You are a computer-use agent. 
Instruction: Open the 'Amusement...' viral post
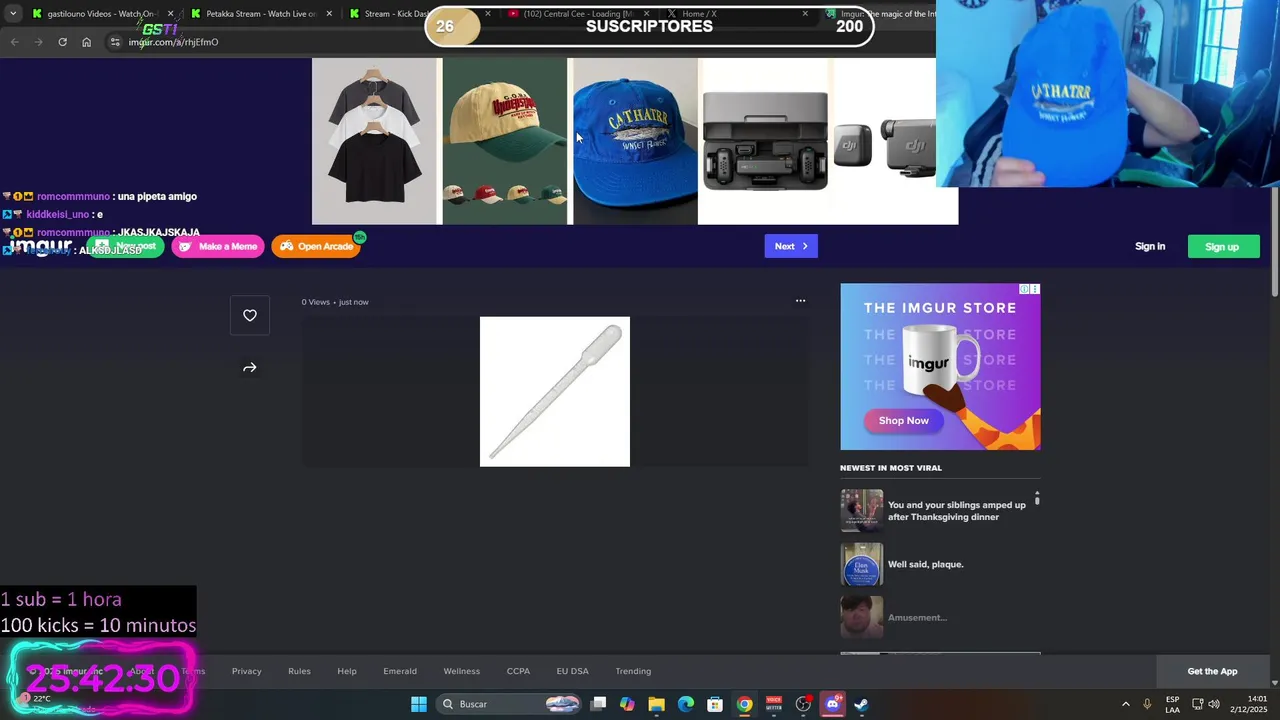pos(917,617)
